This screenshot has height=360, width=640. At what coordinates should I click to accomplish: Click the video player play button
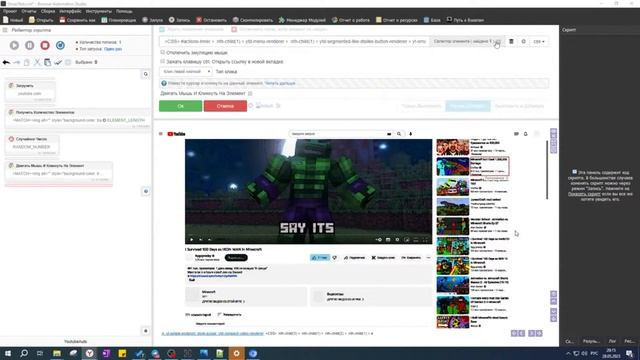(x=191, y=240)
